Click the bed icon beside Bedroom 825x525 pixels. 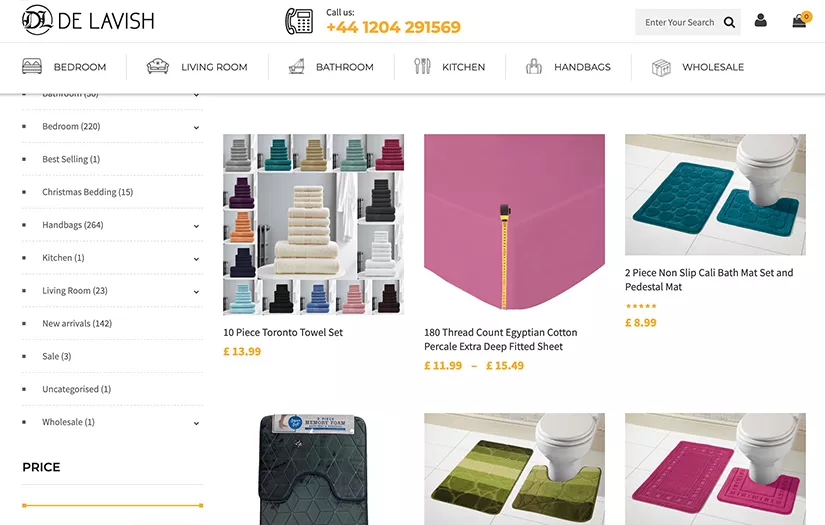tap(32, 67)
